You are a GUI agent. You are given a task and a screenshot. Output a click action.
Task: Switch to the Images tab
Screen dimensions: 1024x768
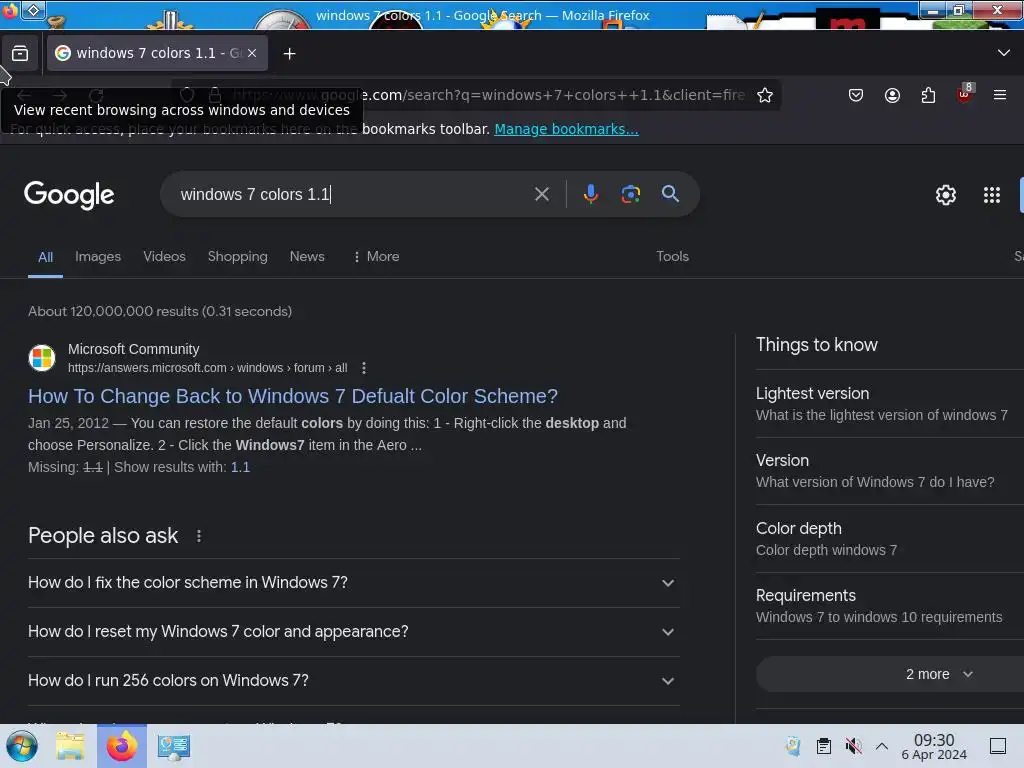click(x=98, y=257)
